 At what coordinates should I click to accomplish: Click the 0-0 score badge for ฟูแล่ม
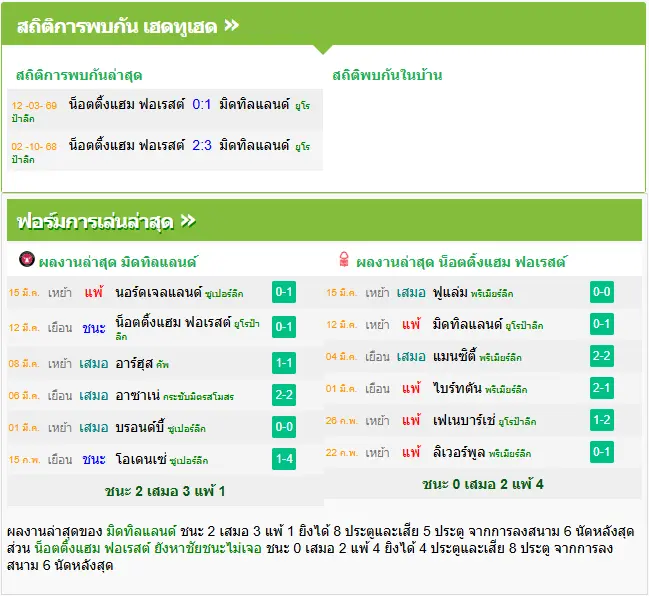tap(602, 292)
